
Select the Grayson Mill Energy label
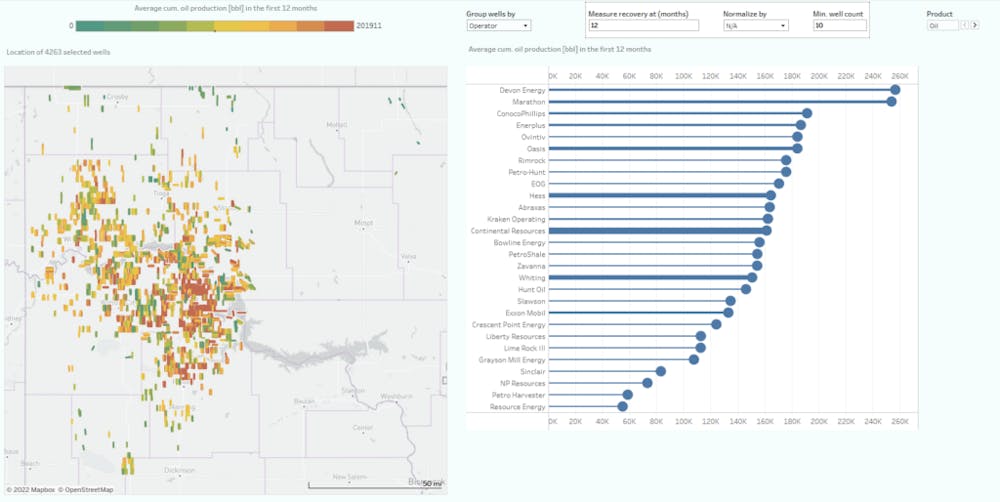512,360
